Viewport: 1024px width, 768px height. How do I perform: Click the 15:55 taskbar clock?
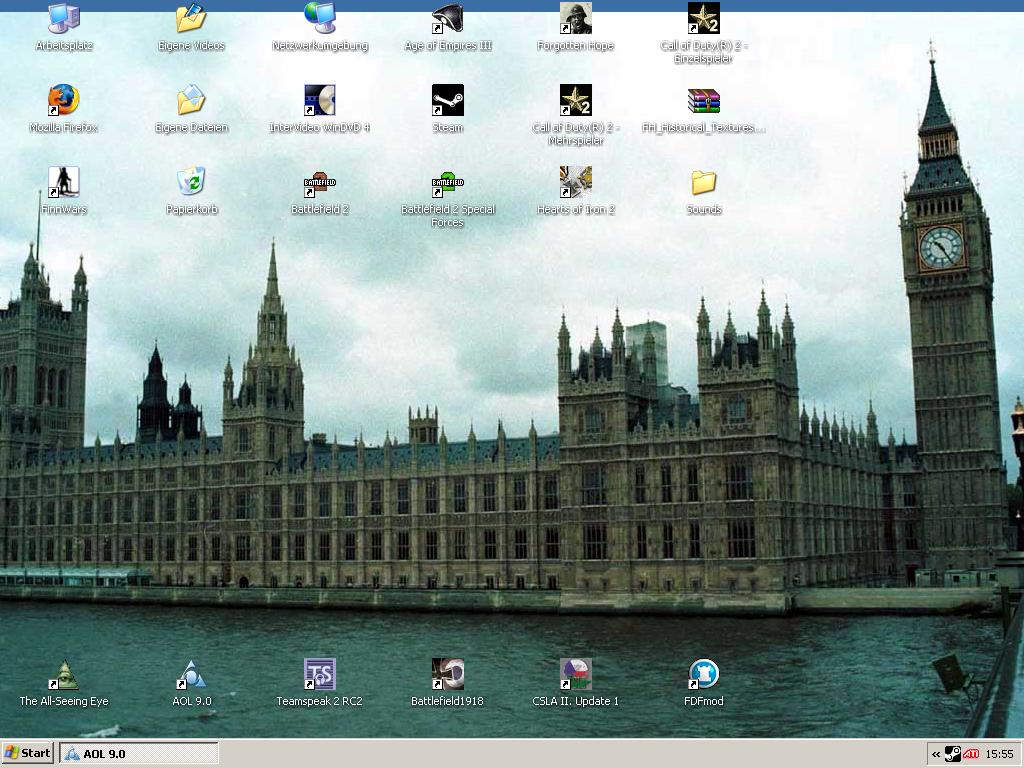[999, 754]
